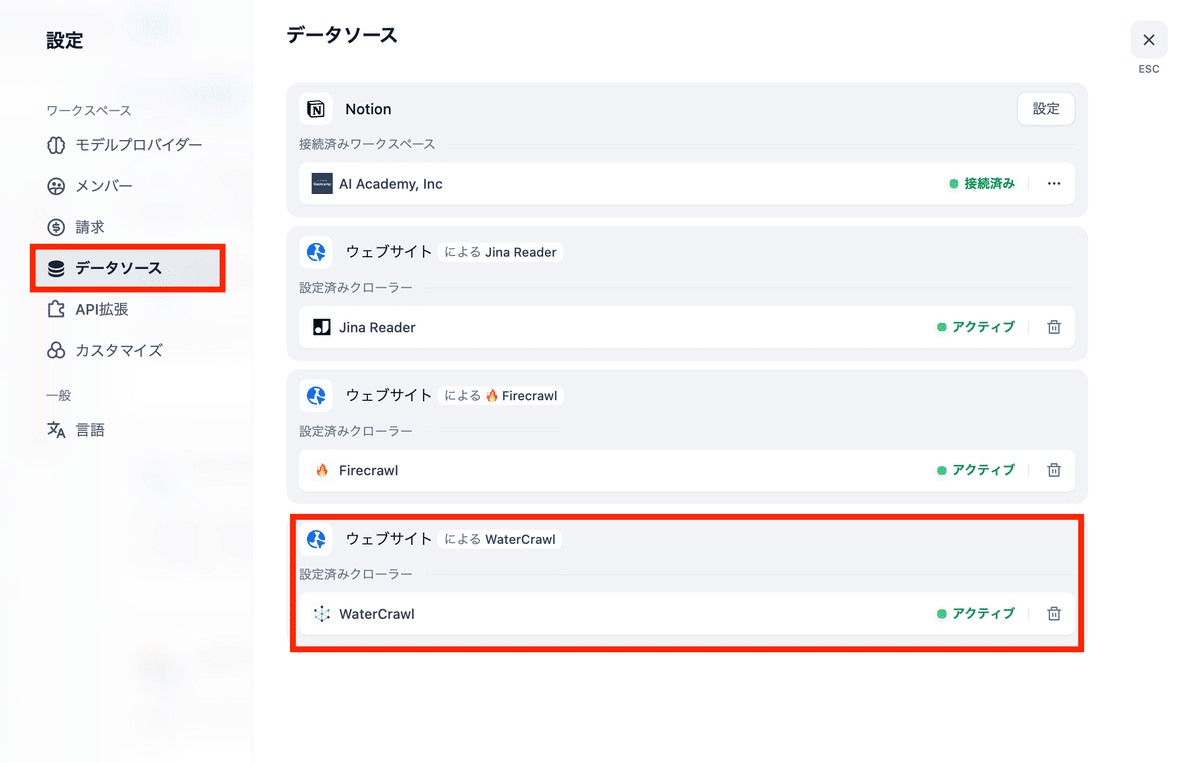The image size is (1200, 763).
Task: Click the 接続済み status indicator
Action: pyautogui.click(x=983, y=183)
